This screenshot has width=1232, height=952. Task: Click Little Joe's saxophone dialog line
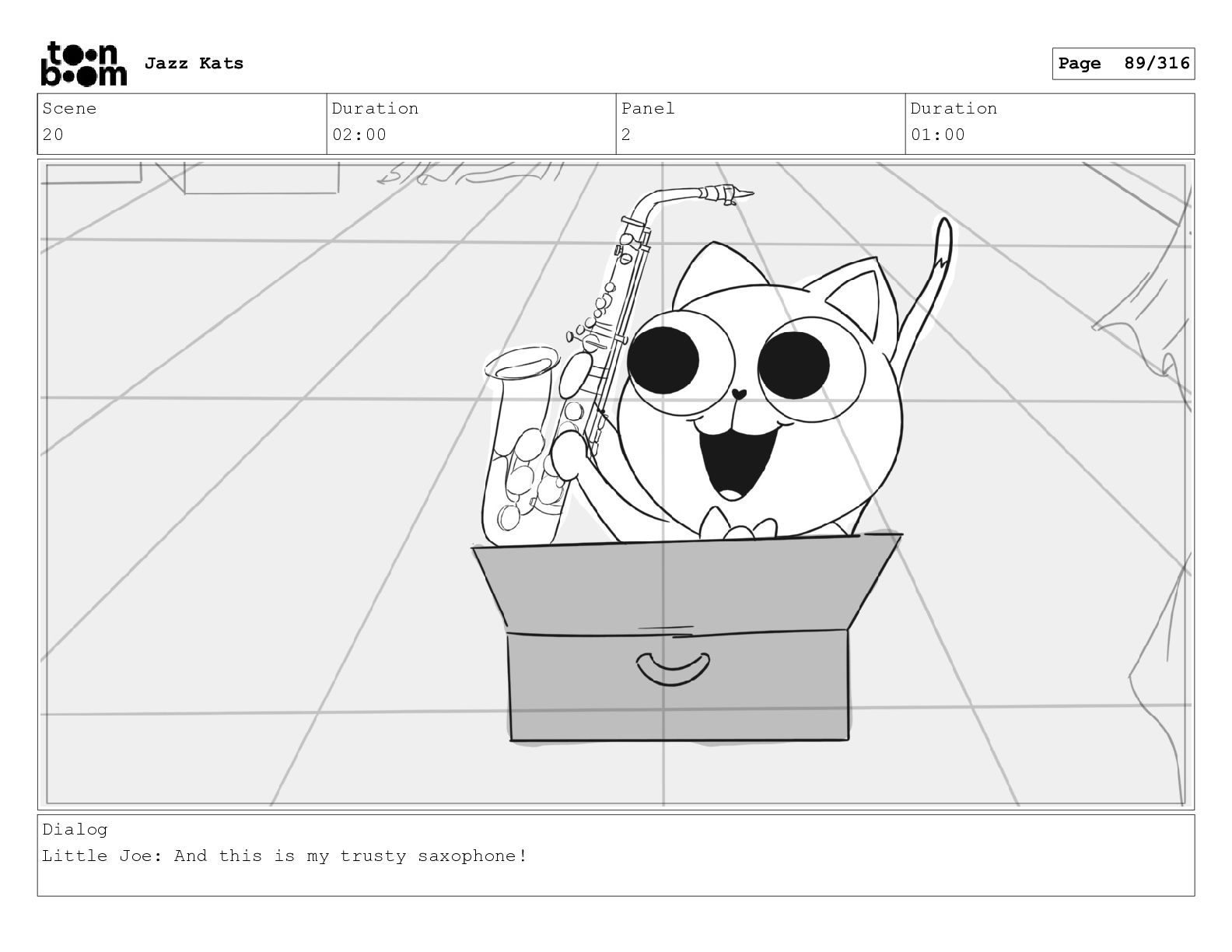[285, 856]
